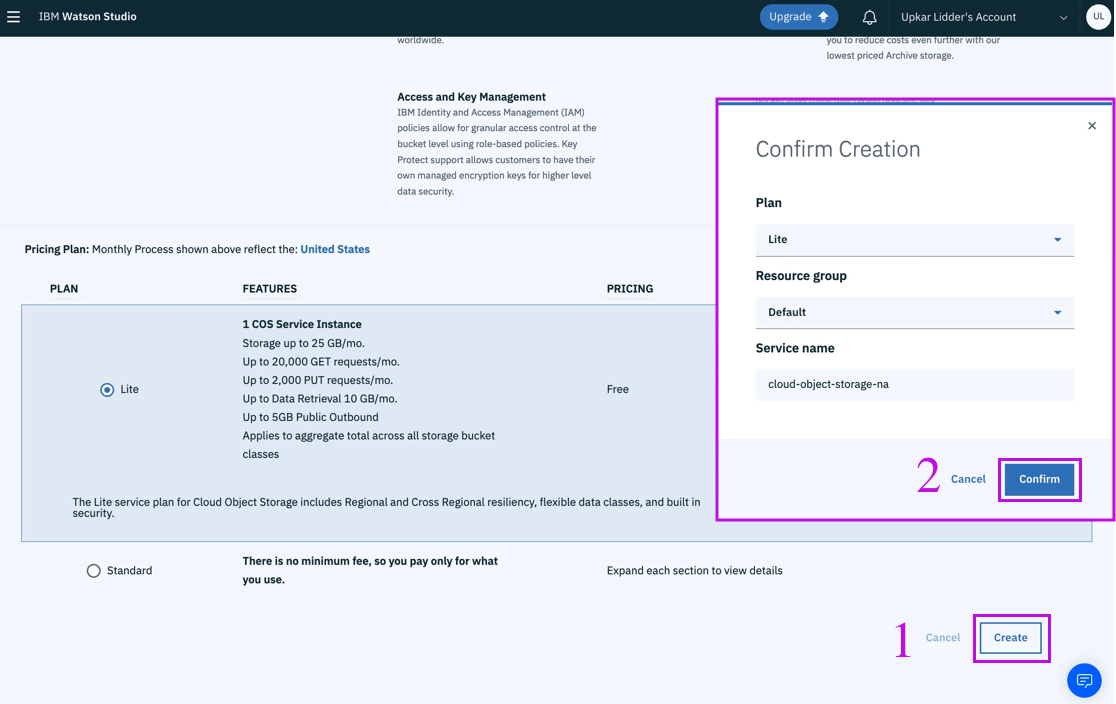Viewport: 1116px width, 704px height.
Task: Click the Free pricing text
Action: click(617, 389)
